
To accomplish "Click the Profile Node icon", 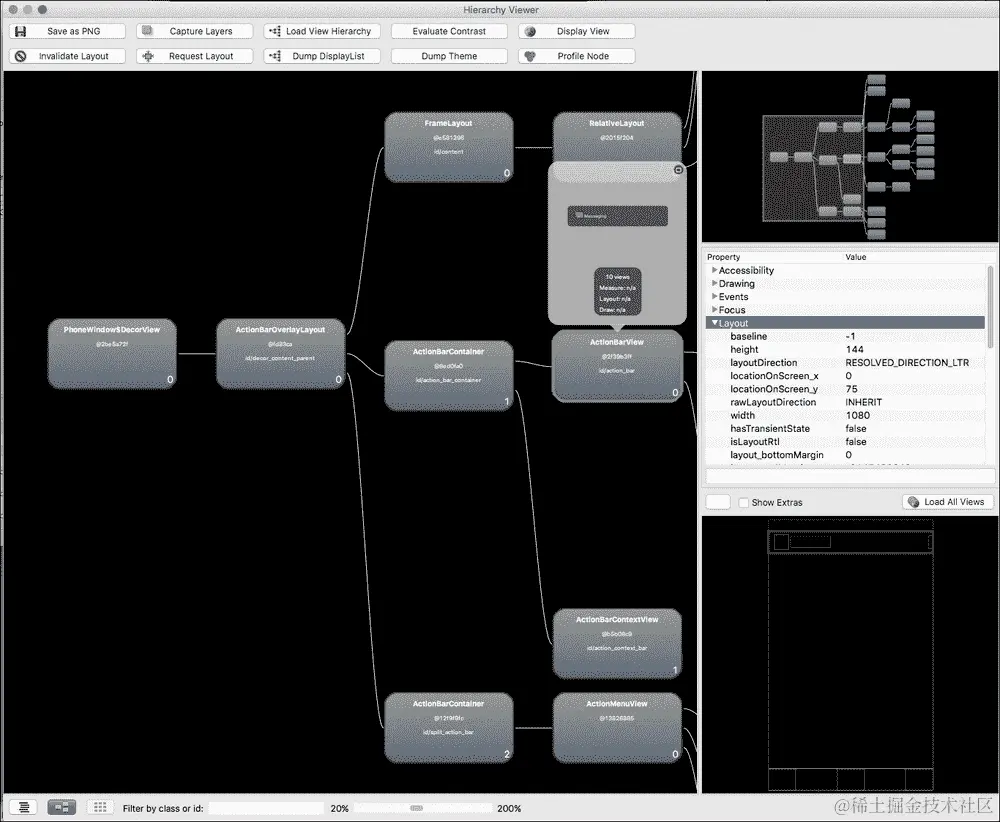I will tap(530, 56).
